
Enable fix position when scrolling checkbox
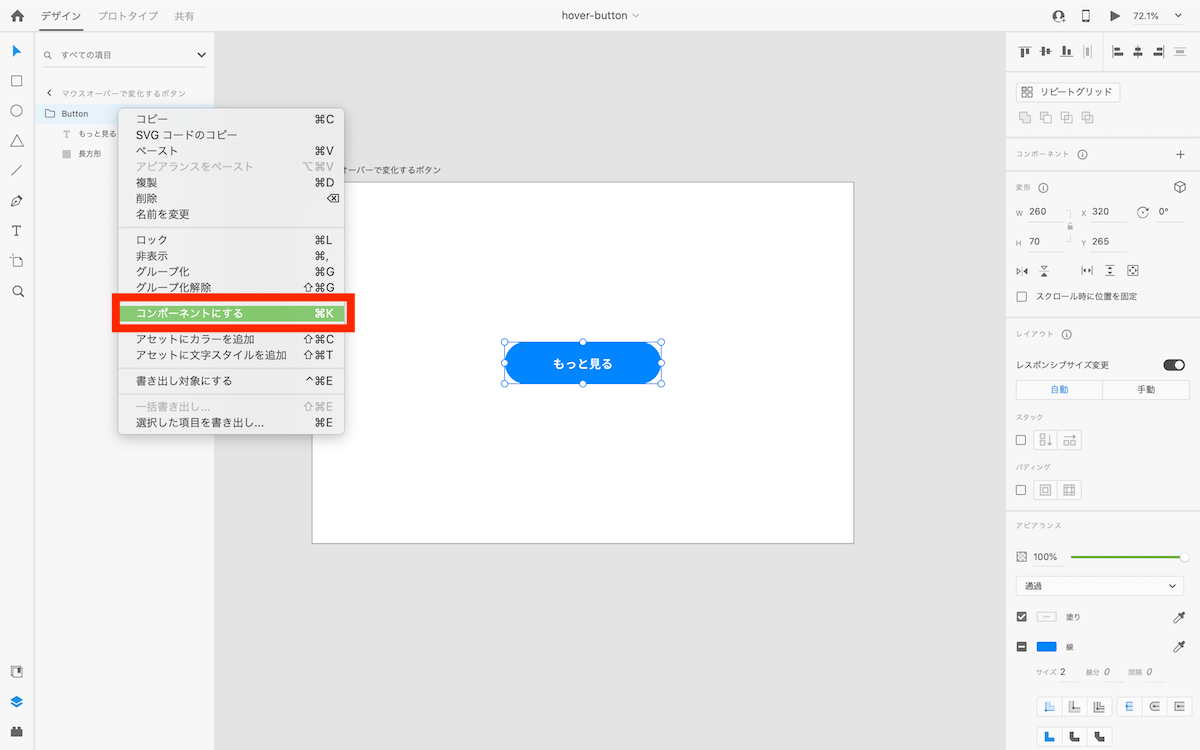(x=1021, y=297)
